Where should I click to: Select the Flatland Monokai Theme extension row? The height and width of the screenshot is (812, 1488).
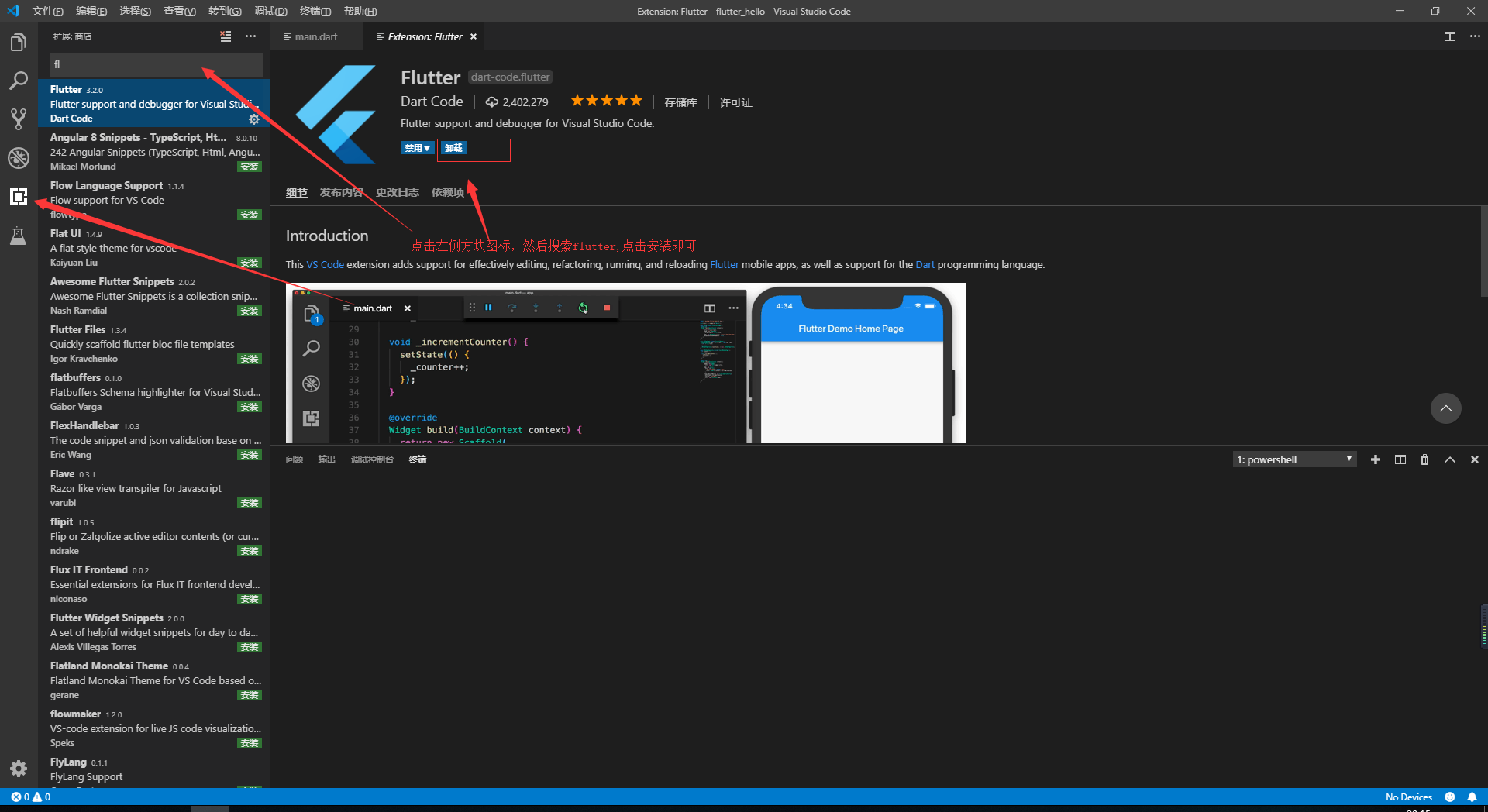(154, 680)
